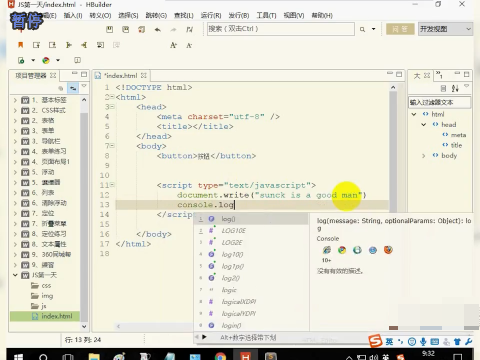The image size is (480, 360).
Task: Open Chrome from the taskbar
Action: (220, 357)
